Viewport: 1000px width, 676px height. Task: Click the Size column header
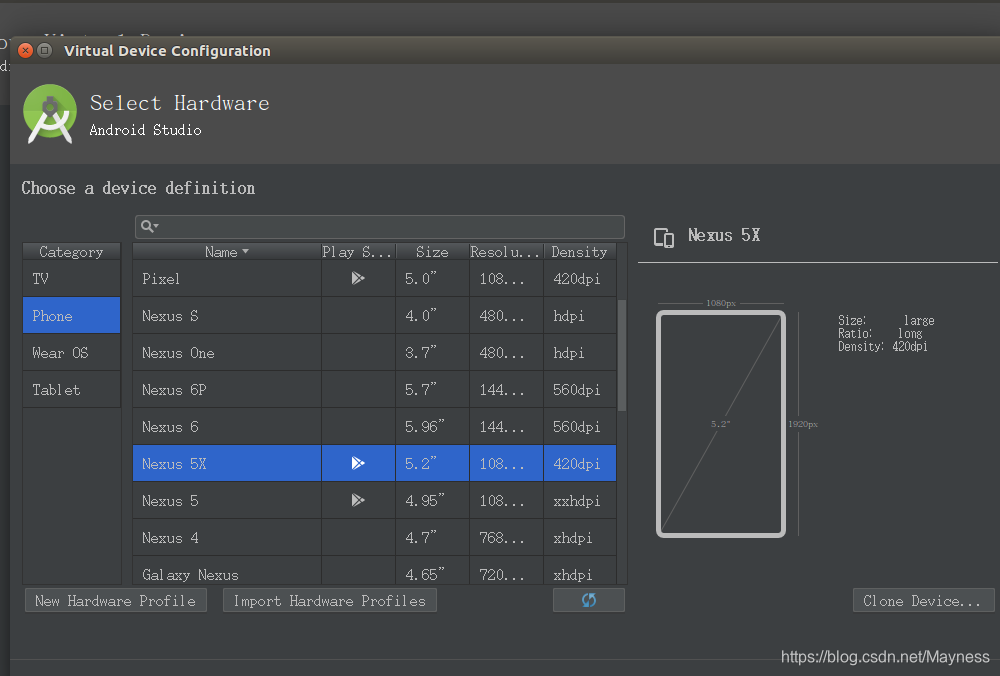point(432,252)
